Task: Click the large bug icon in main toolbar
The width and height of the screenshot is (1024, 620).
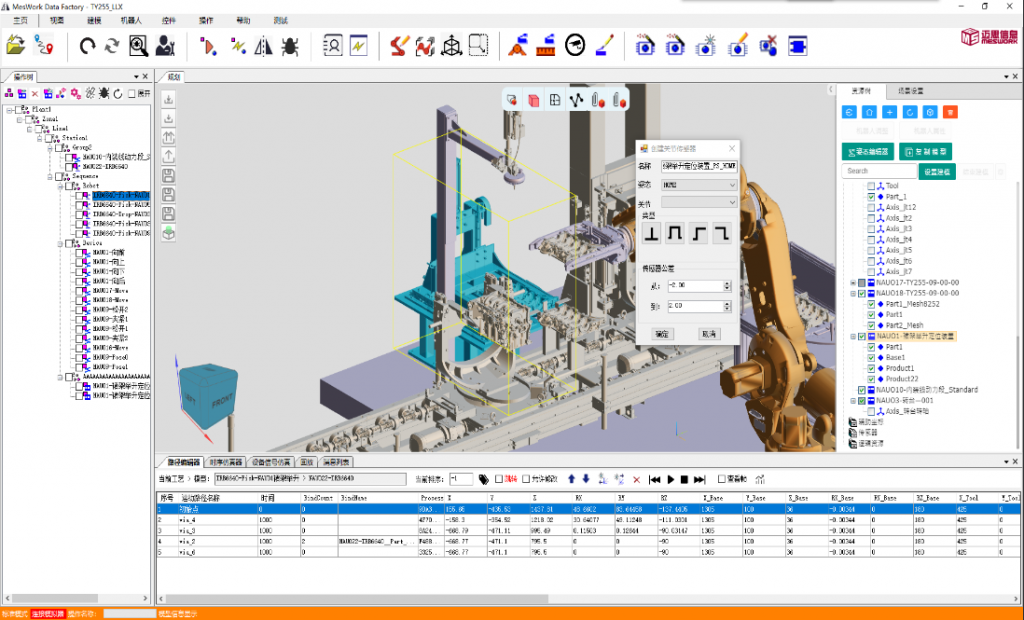Action: [x=290, y=46]
